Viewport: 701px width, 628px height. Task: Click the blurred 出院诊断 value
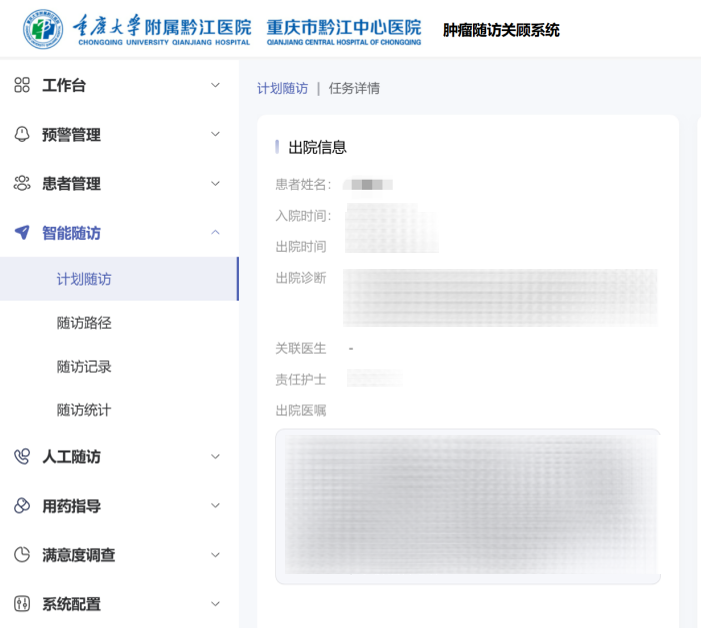coord(500,298)
